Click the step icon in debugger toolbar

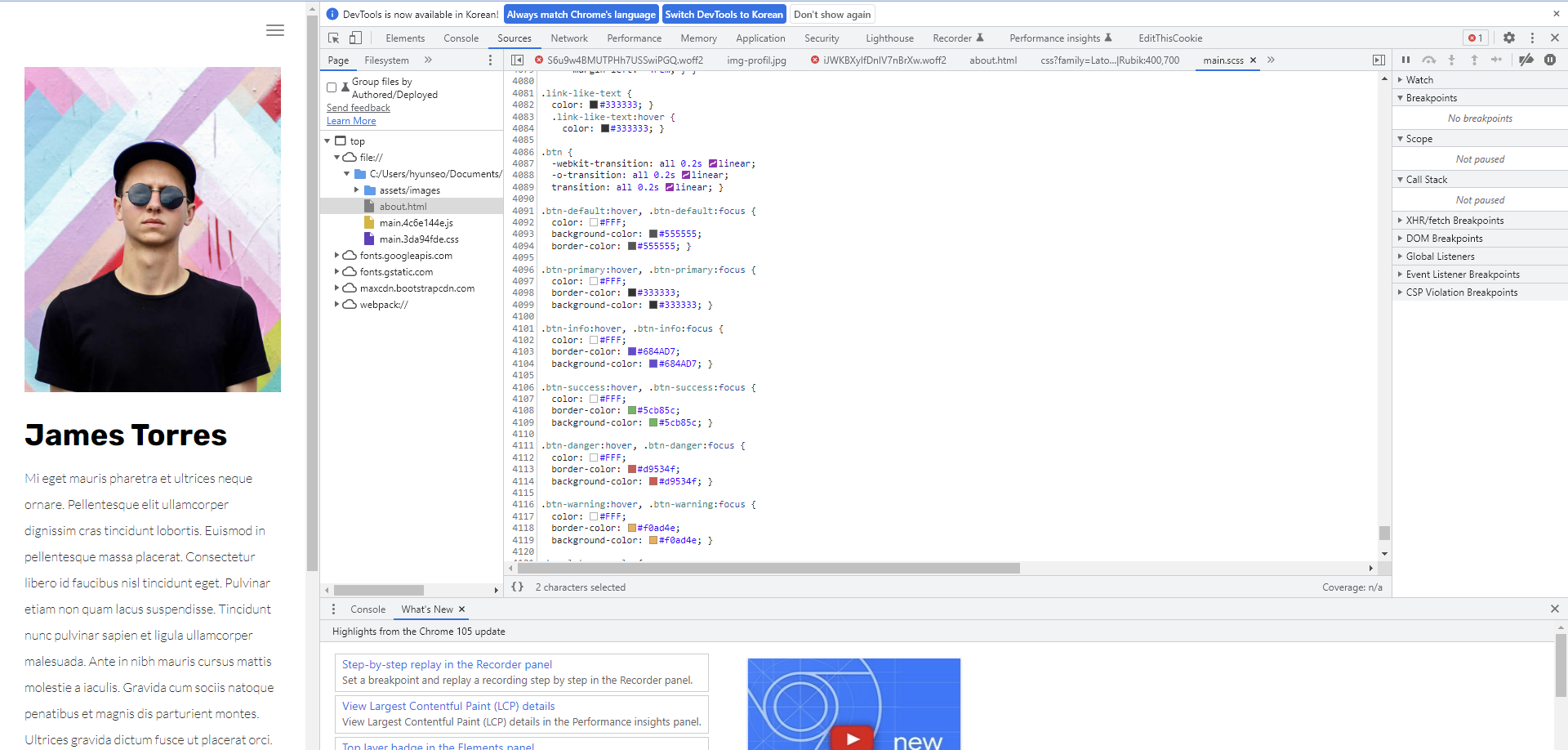pyautogui.click(x=1496, y=60)
